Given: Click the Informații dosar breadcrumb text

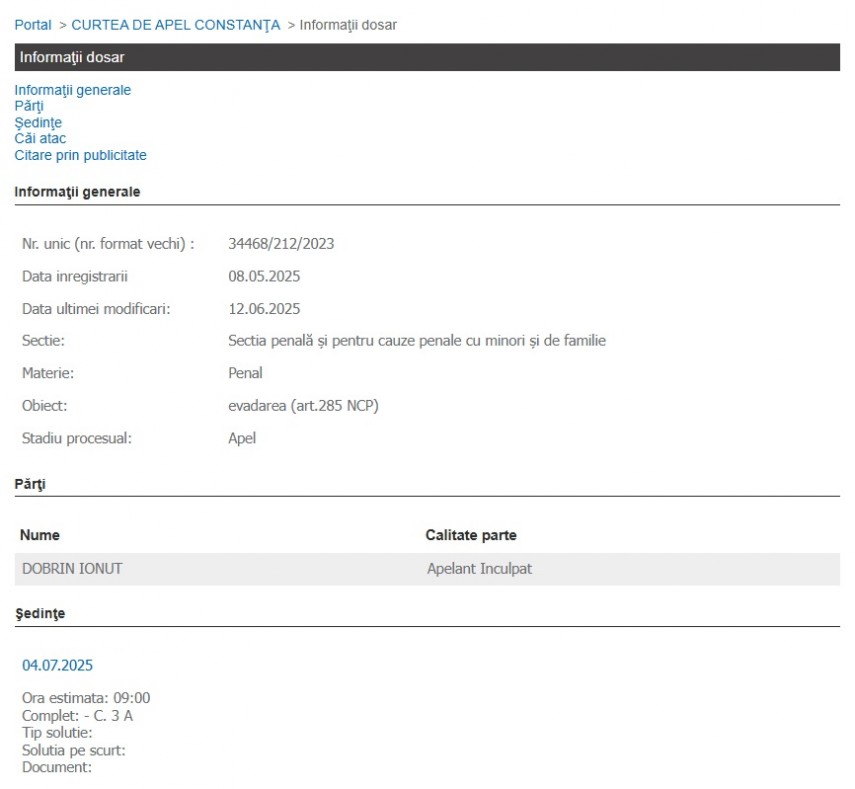Looking at the screenshot, I should 348,25.
